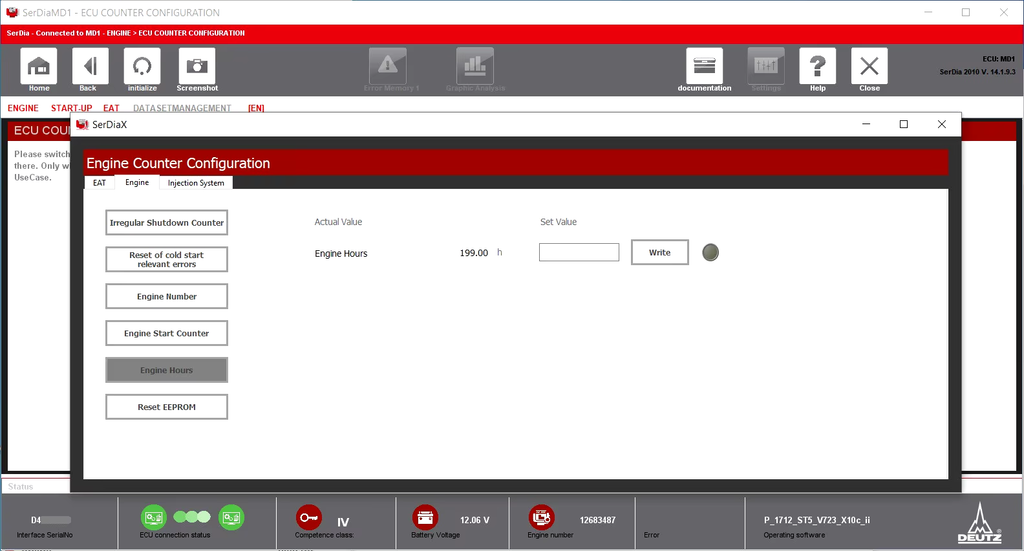Screen dimensions: 1024x551
Task: Click the competence class key icon
Action: (308, 517)
